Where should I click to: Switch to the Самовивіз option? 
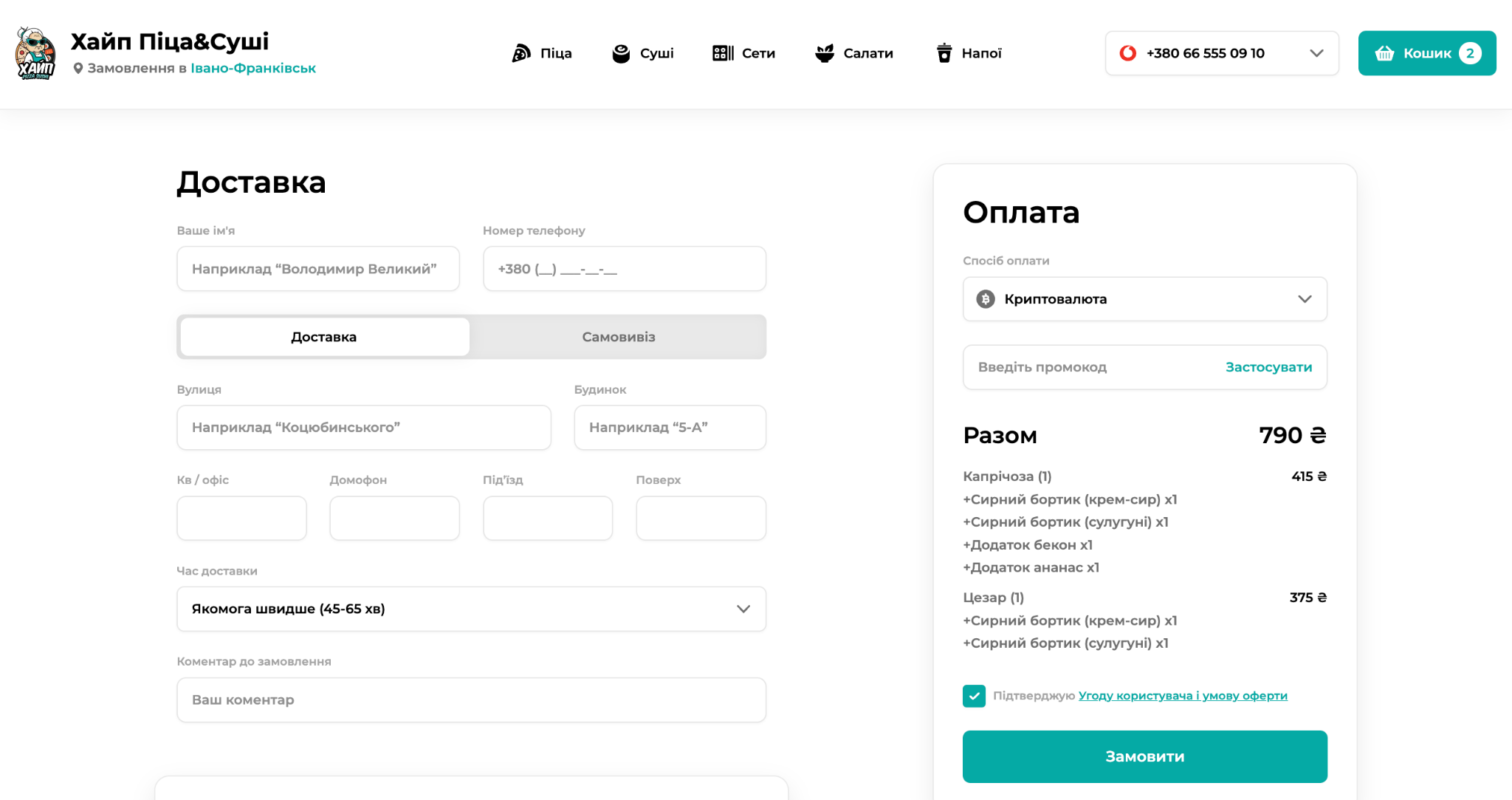tap(618, 337)
